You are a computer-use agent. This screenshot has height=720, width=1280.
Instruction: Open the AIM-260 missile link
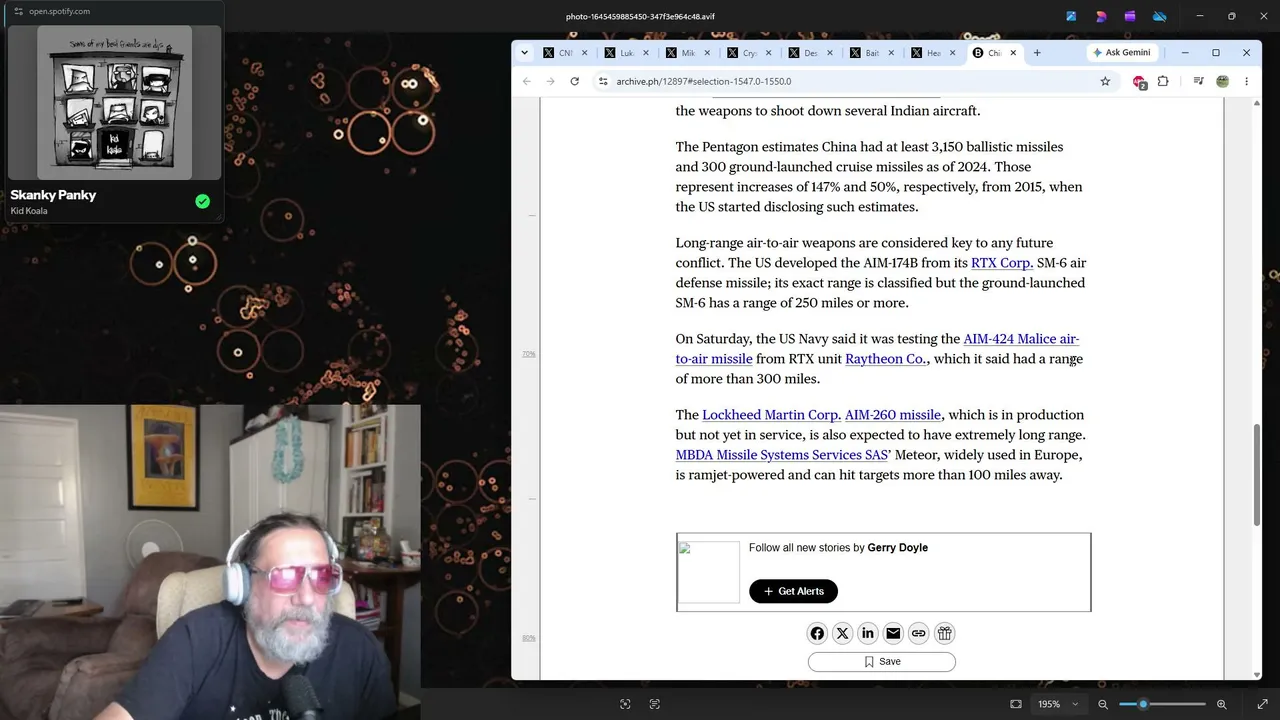point(893,415)
